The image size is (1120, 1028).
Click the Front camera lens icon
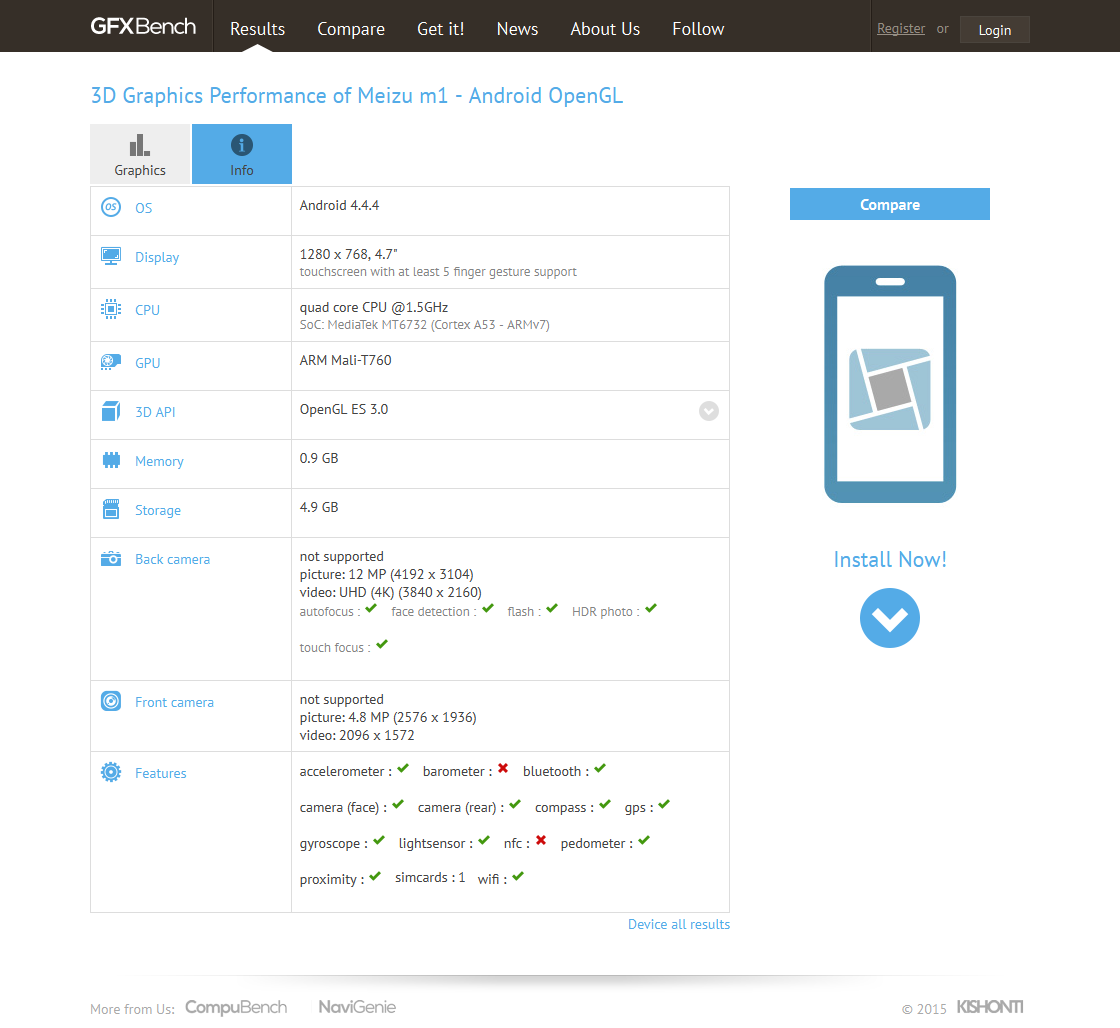(111, 701)
